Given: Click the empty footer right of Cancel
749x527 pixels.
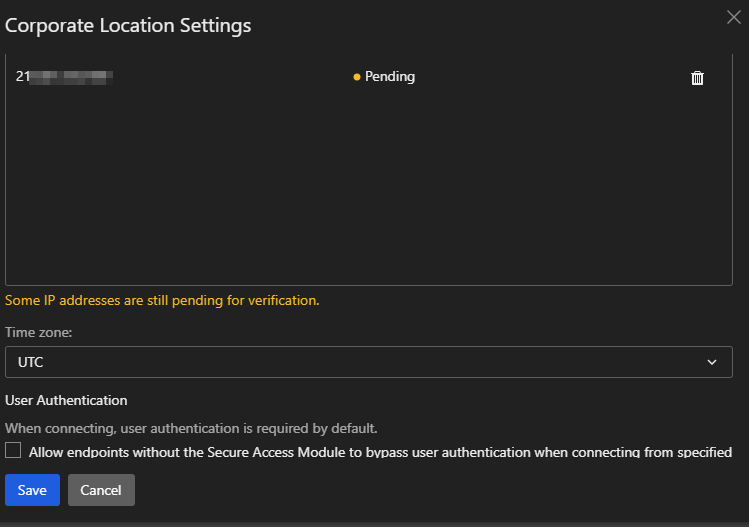Looking at the screenshot, I should [440, 490].
